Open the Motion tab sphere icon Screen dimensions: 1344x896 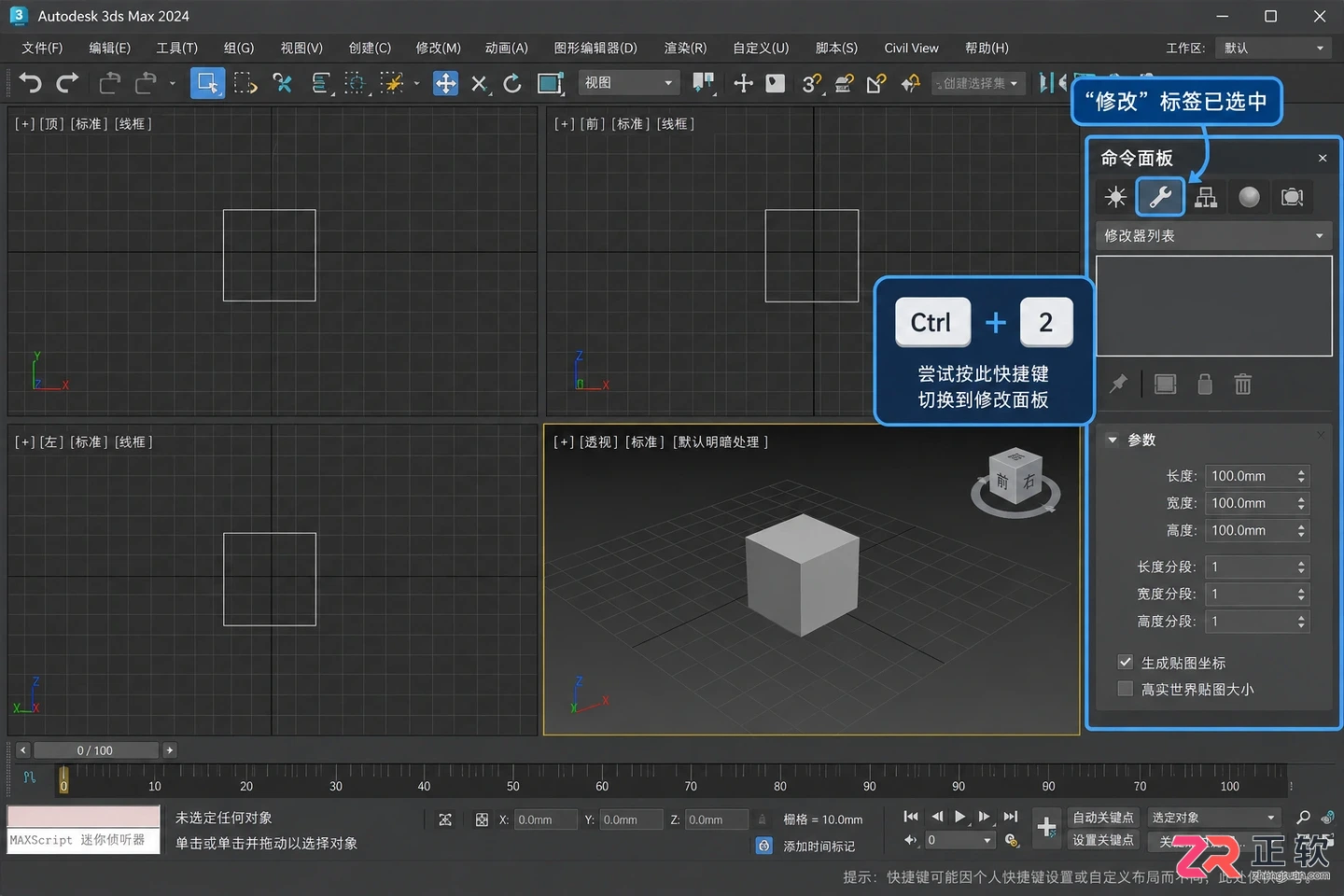click(x=1249, y=197)
